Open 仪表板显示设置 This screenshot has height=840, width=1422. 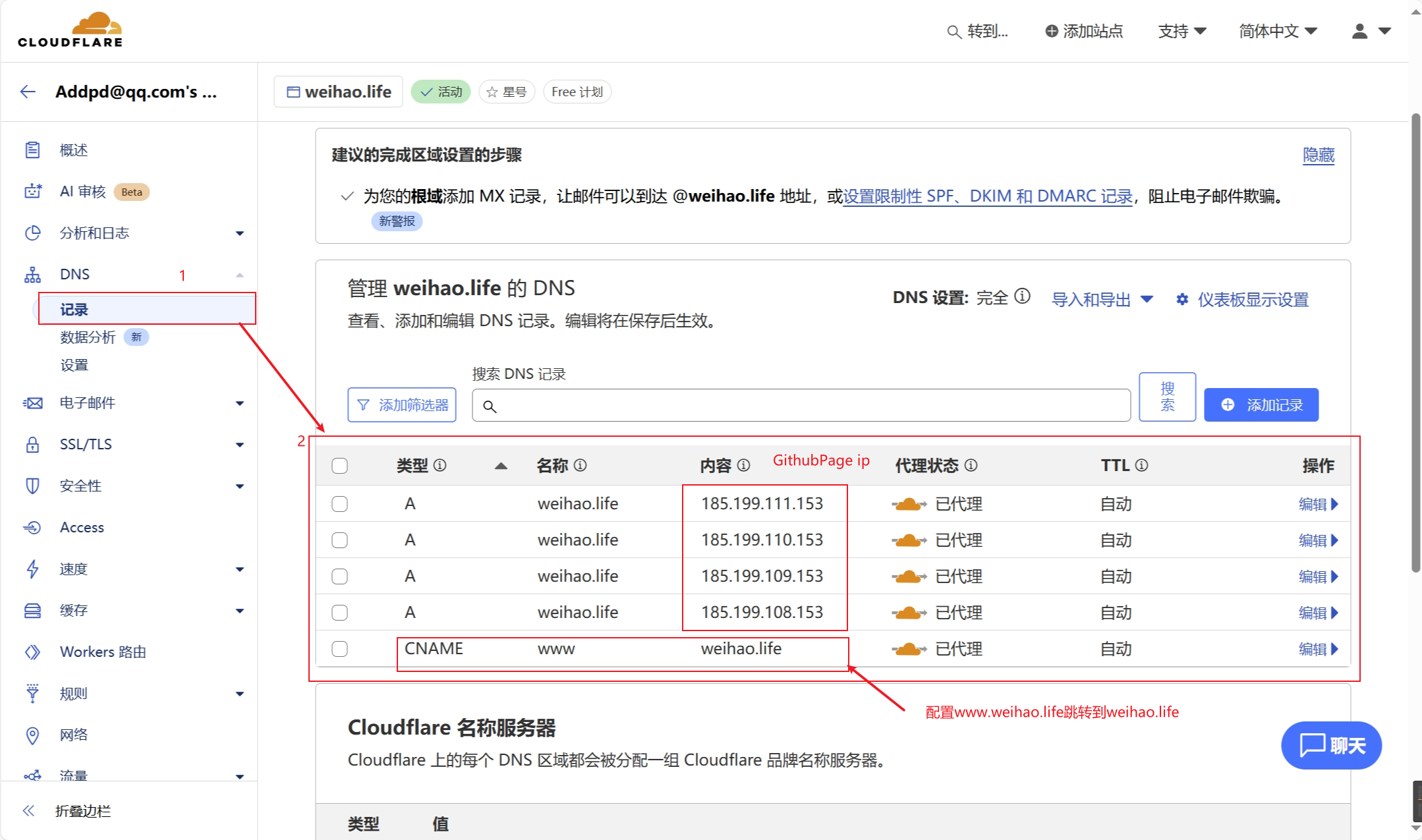1243,300
